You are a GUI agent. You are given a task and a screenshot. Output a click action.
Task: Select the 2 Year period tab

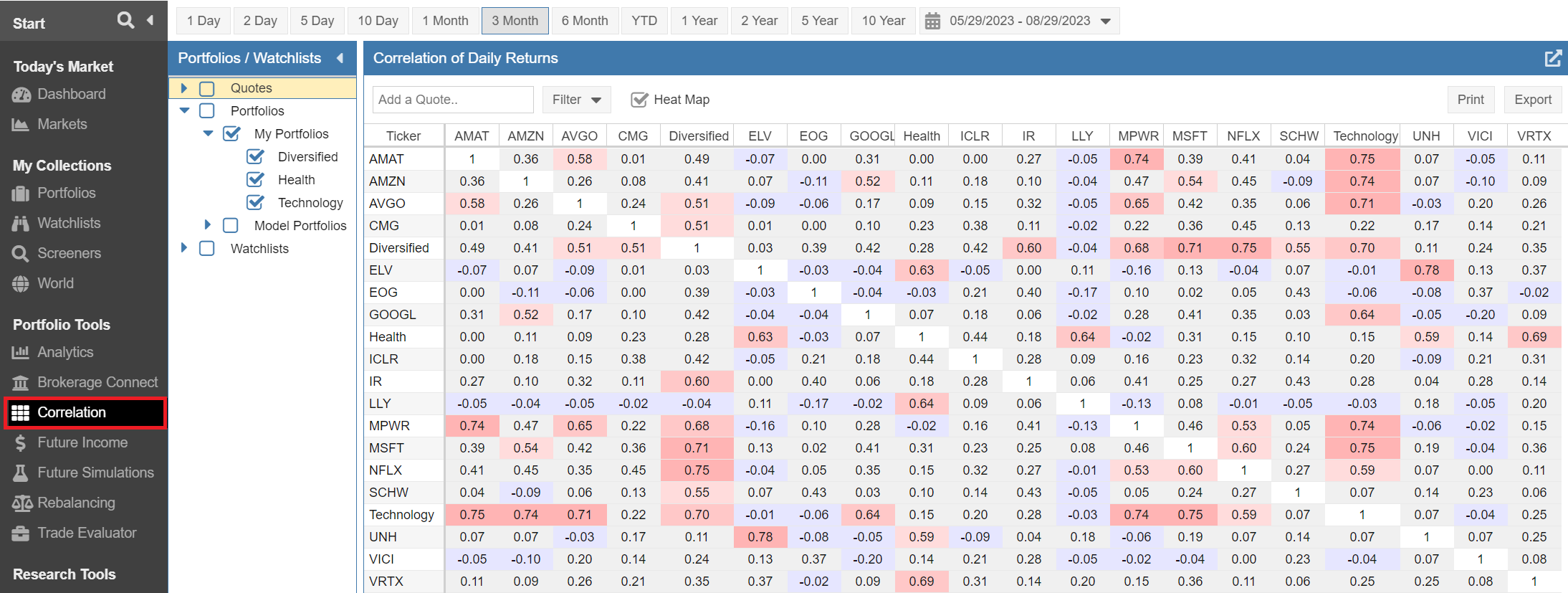tap(760, 21)
